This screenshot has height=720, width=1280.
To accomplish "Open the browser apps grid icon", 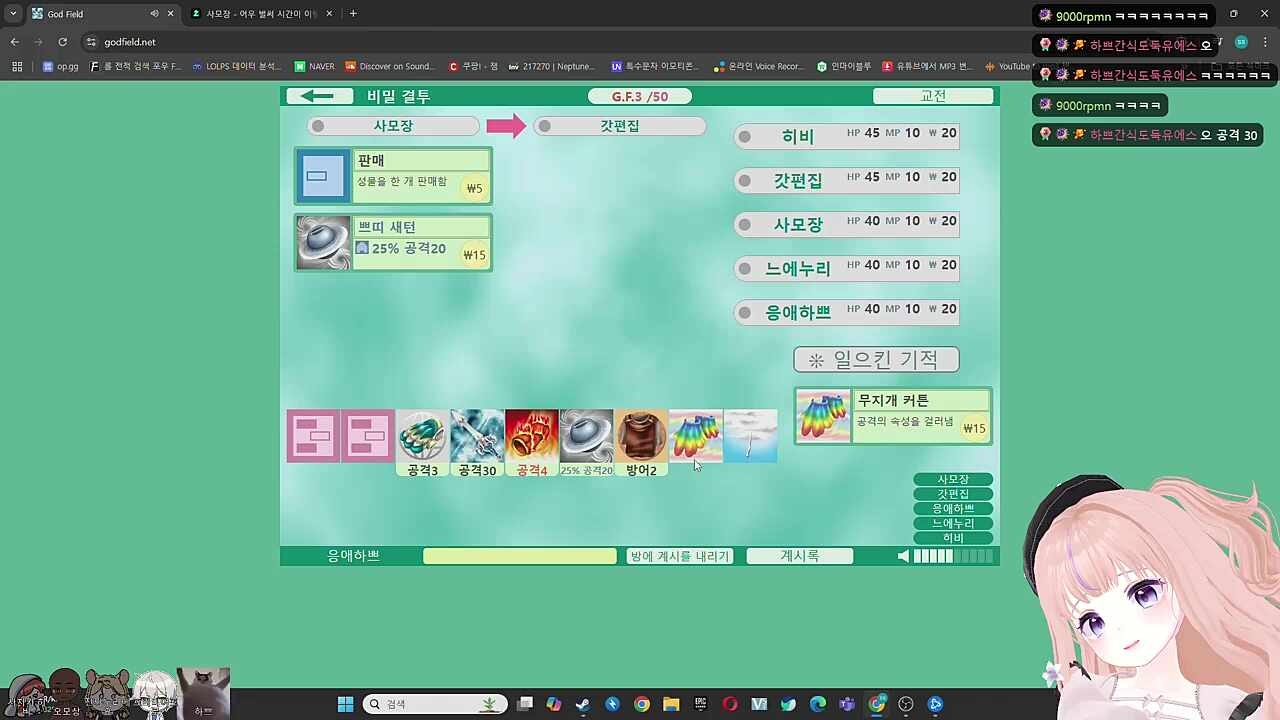I will pyautogui.click(x=17, y=67).
